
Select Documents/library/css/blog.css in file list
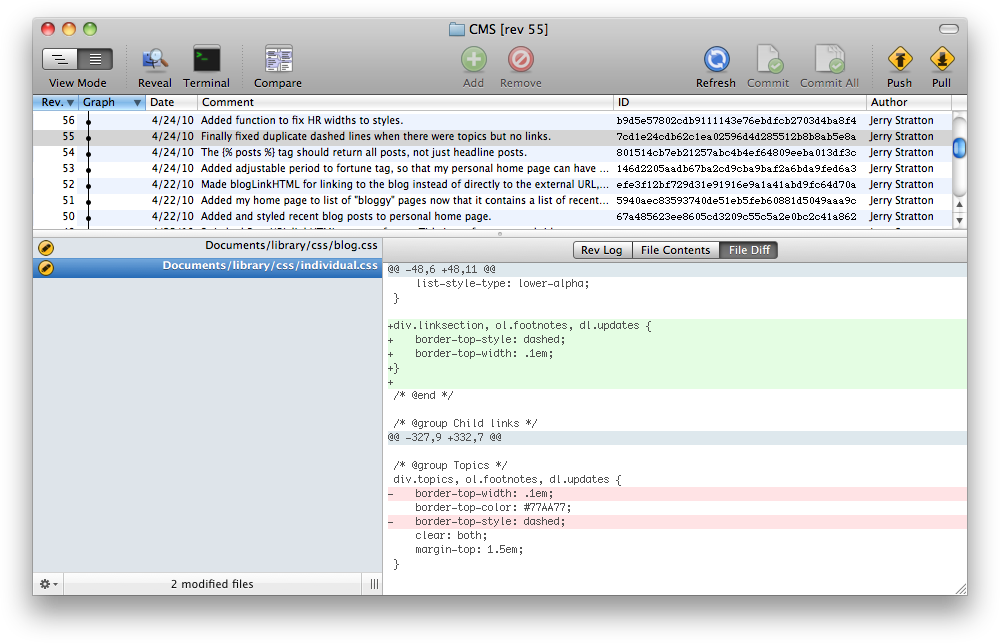point(292,246)
